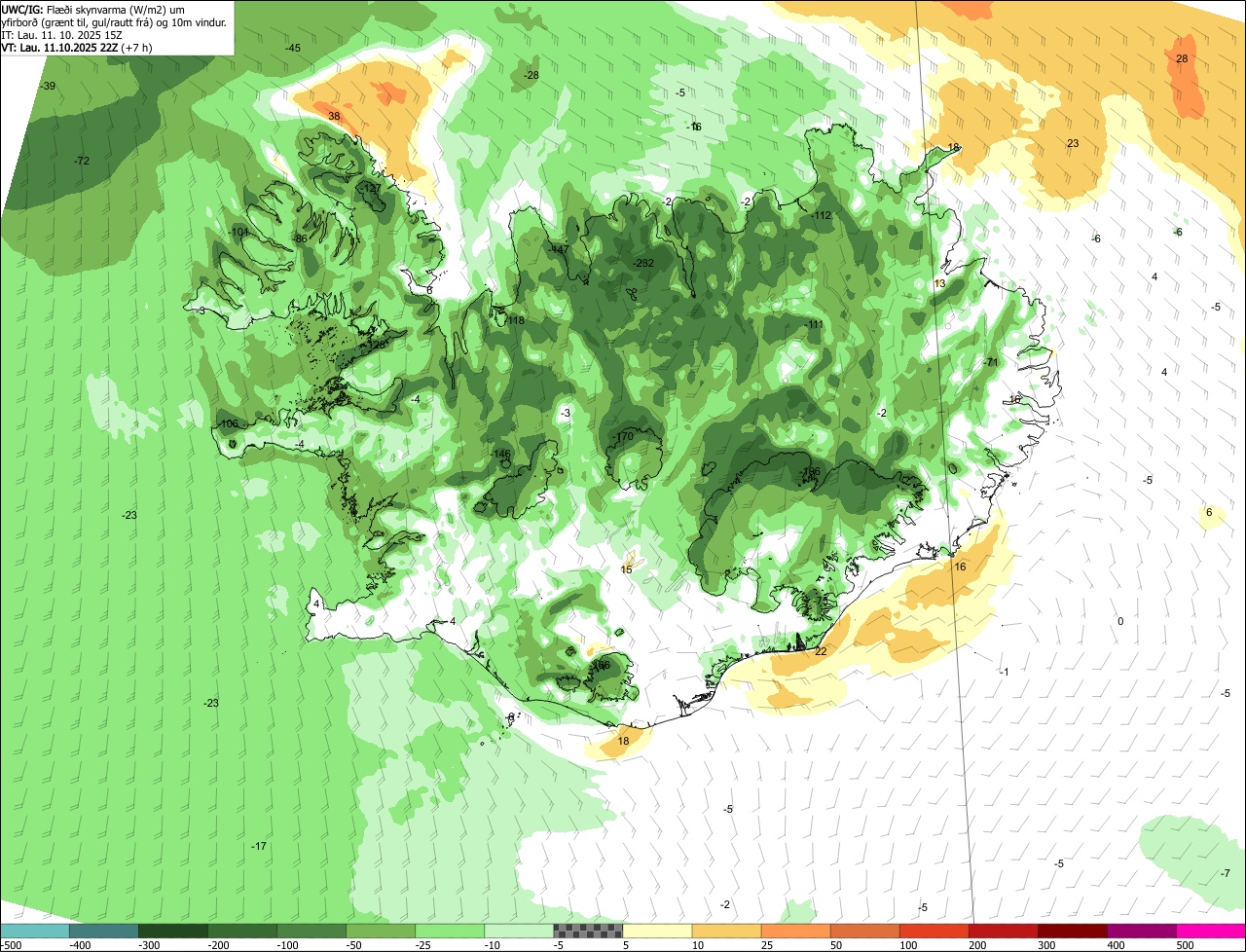
Task: Click the pale green swatch between -10 and -5
Action: (x=519, y=931)
